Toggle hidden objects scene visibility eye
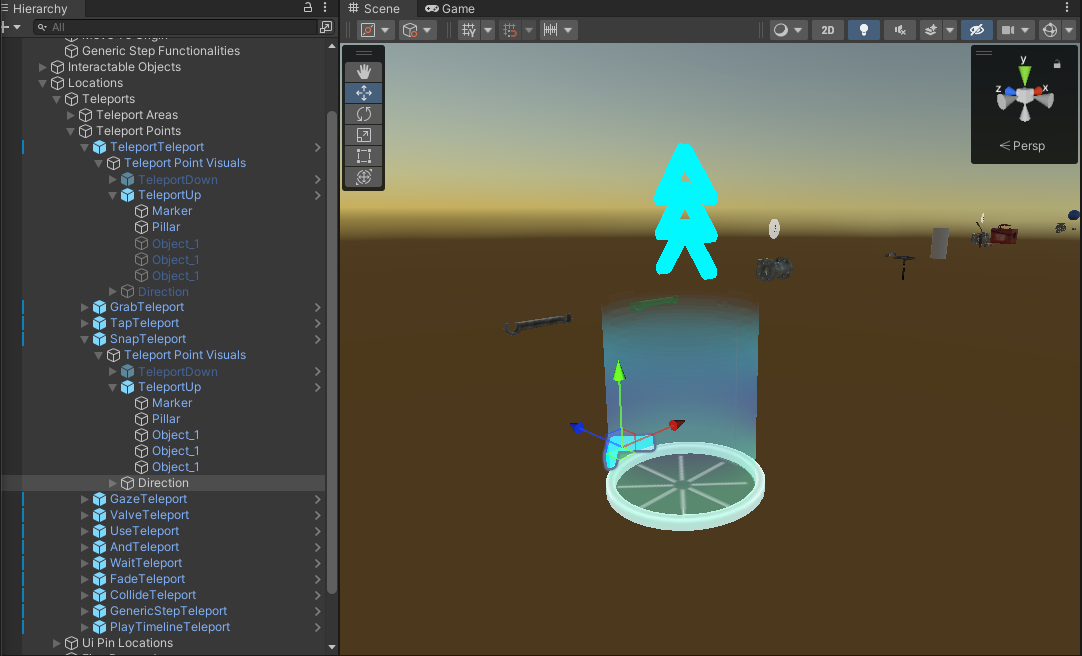Image resolution: width=1082 pixels, height=656 pixels. pos(977,30)
